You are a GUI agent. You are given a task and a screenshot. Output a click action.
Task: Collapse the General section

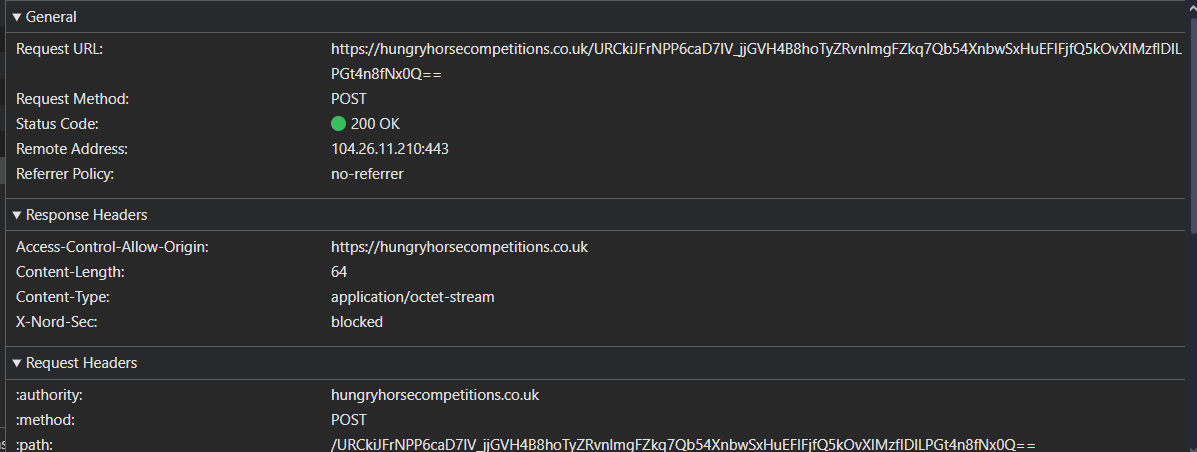[x=17, y=17]
